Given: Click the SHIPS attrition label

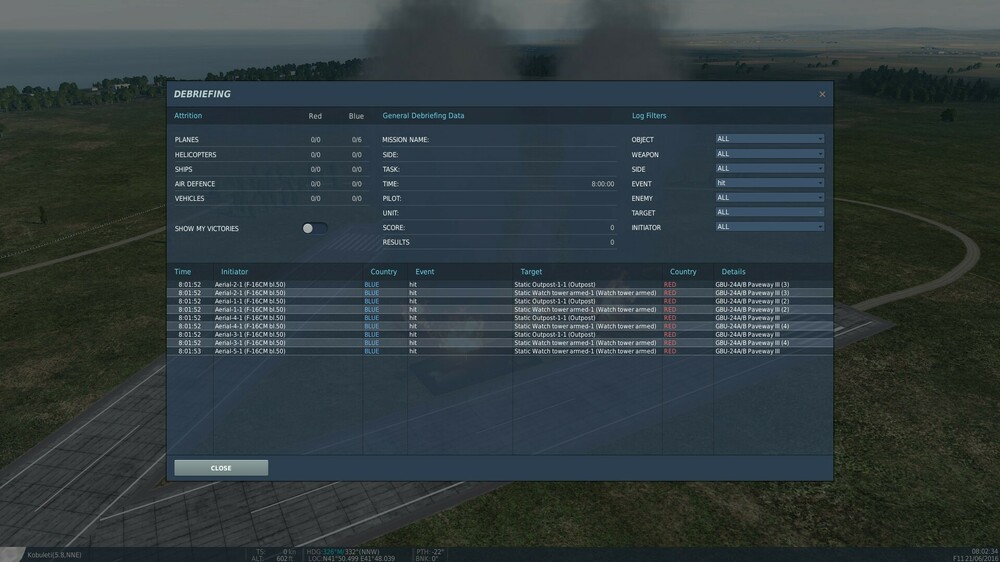Looking at the screenshot, I should [x=183, y=170].
